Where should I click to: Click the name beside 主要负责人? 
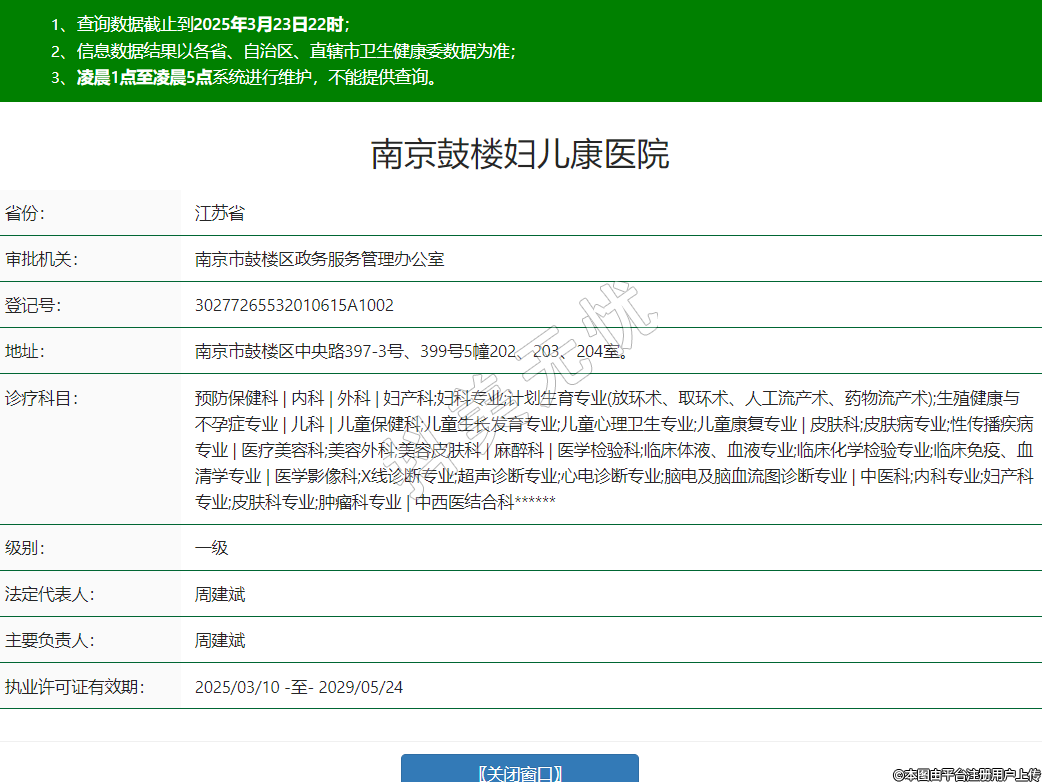[220, 640]
